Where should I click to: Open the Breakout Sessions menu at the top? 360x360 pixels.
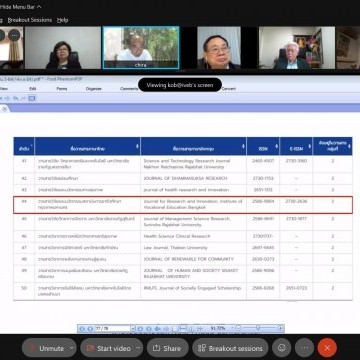(30, 20)
